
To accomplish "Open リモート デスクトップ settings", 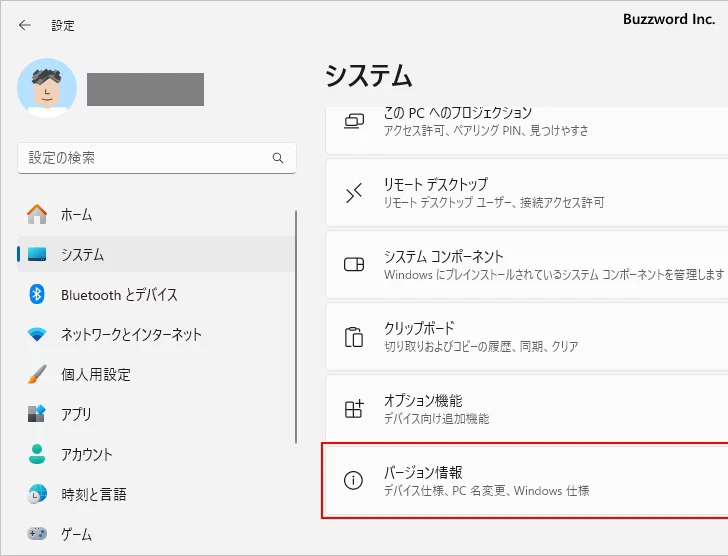I will point(526,193).
